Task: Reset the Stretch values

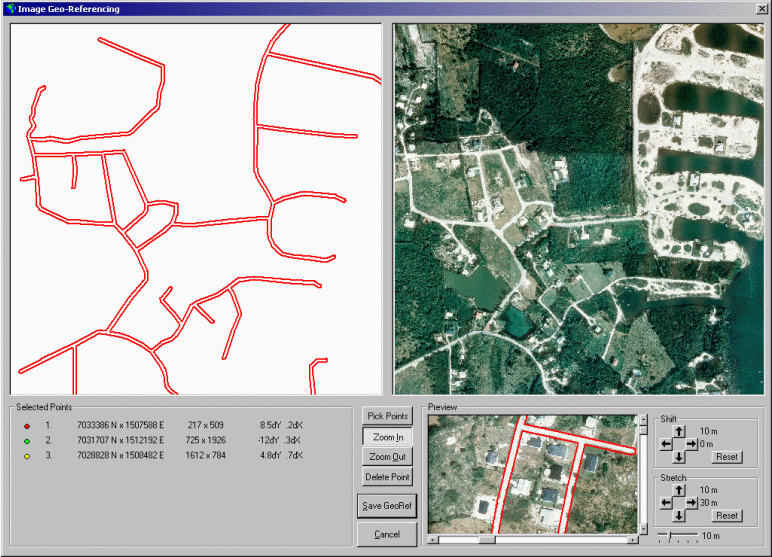Action: coord(726,516)
